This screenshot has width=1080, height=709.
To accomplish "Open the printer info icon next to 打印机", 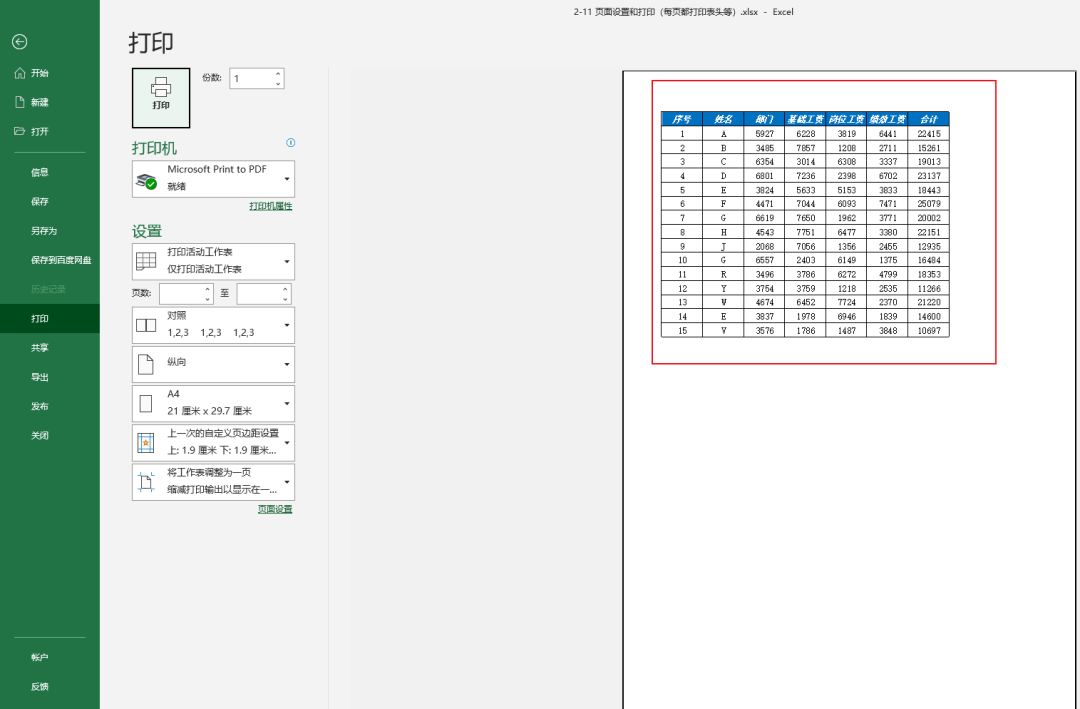I will 291,143.
